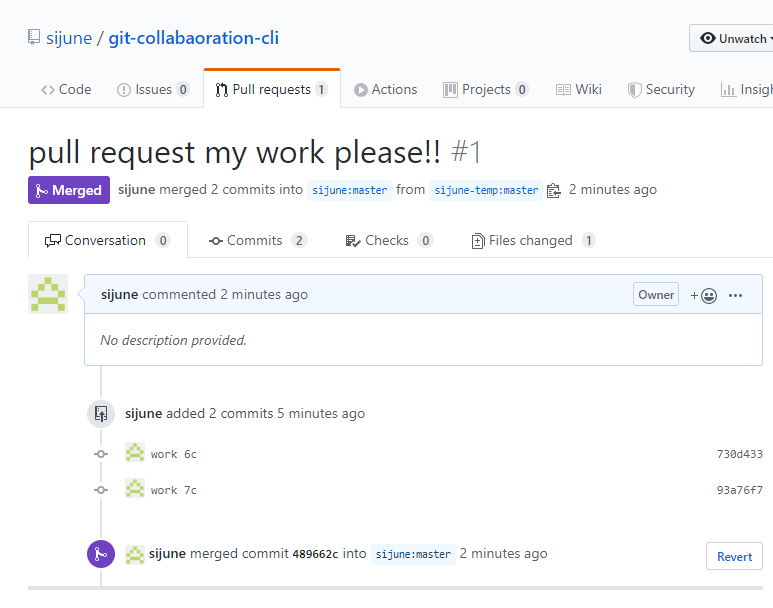773x608 pixels.
Task: Open the 'work 6c' commit message
Action: (174, 454)
